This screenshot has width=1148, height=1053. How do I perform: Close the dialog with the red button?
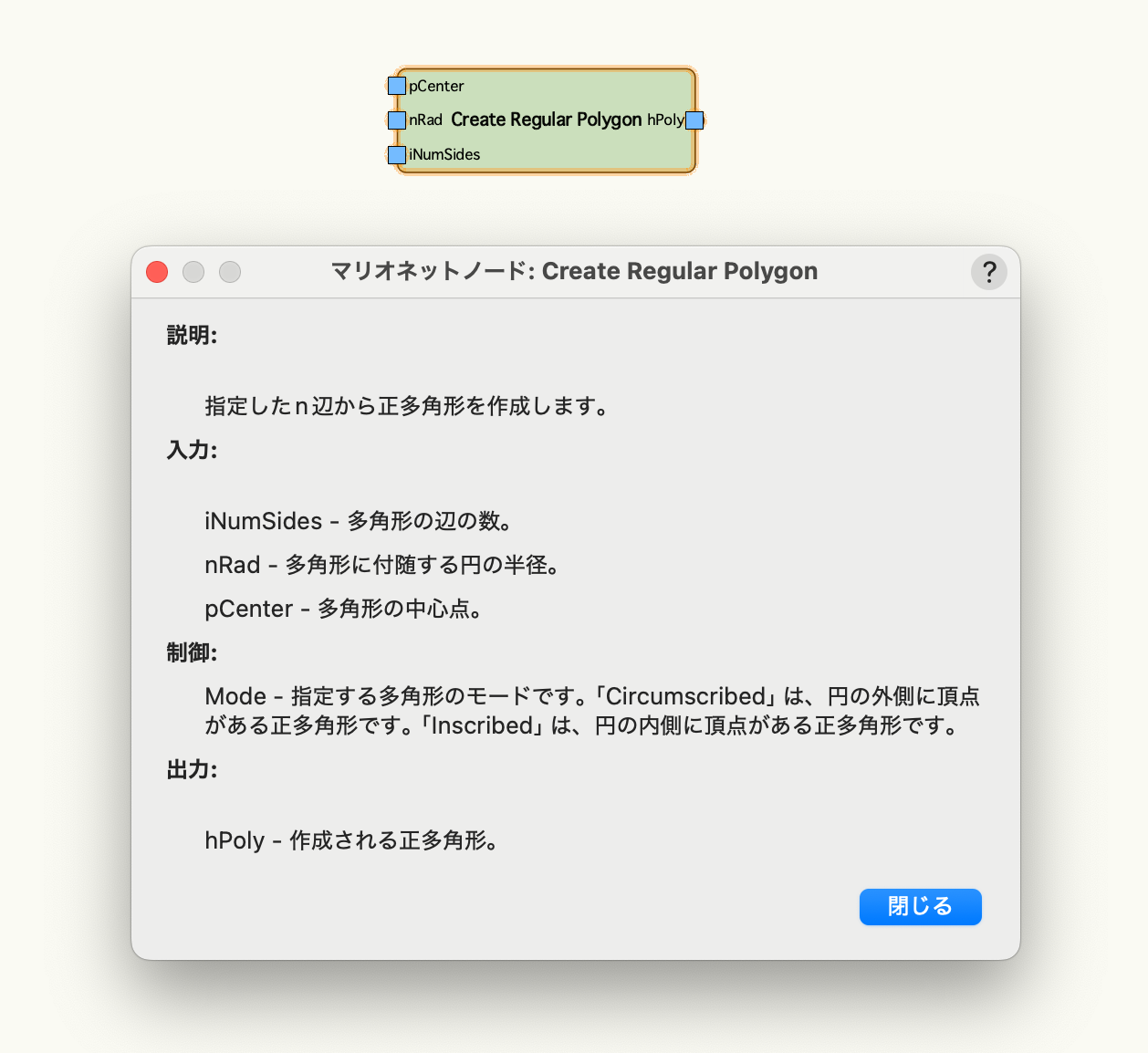pos(157,272)
